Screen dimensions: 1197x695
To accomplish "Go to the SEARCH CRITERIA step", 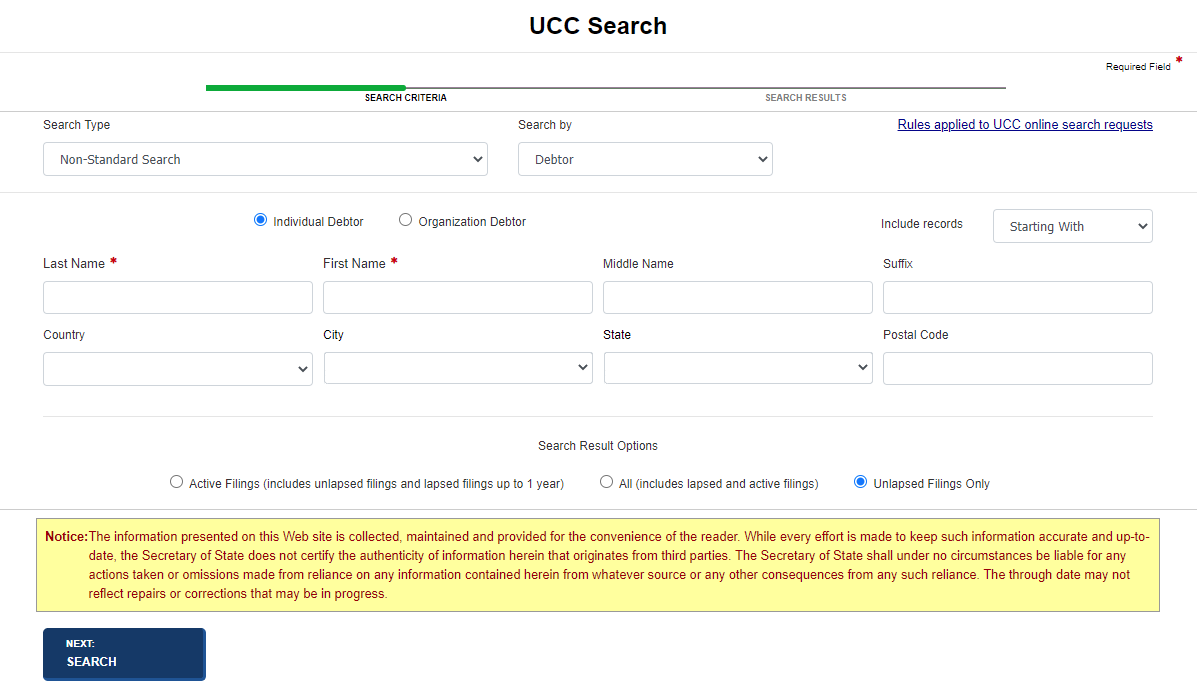I will [405, 97].
